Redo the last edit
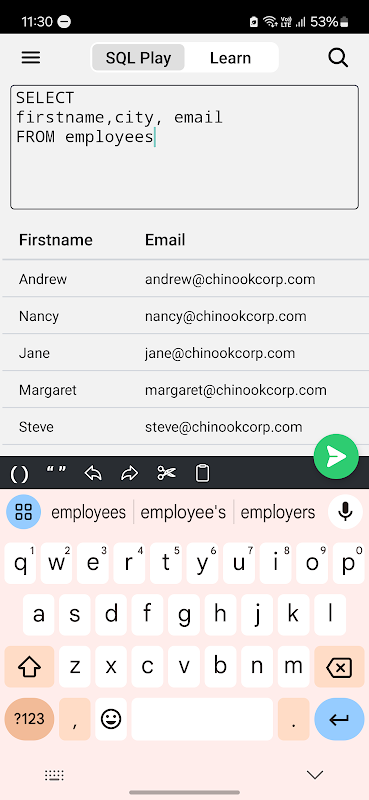The height and width of the screenshot is (800, 369). click(x=130, y=473)
